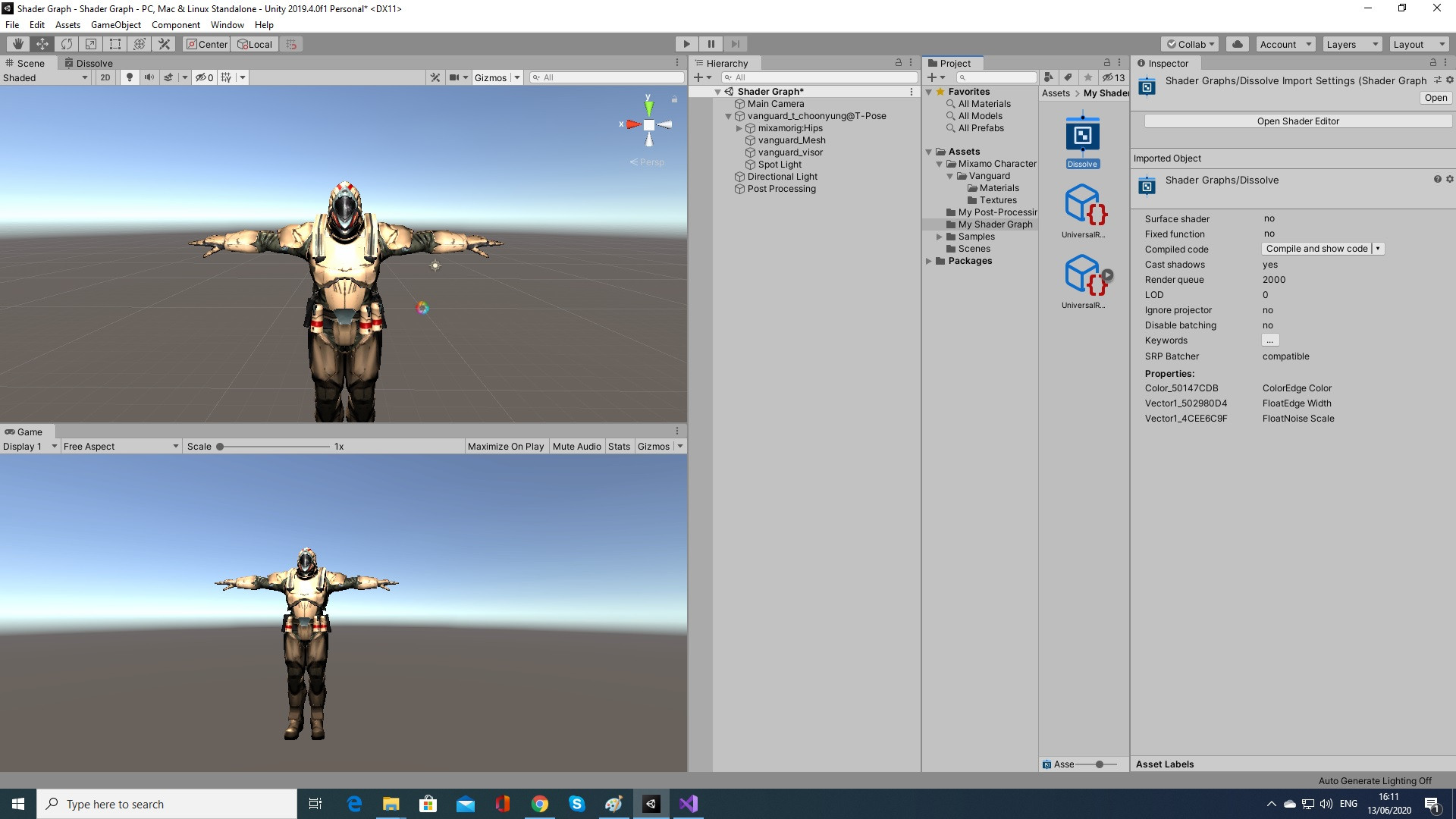Switch scene view to 2D mode

[105, 77]
